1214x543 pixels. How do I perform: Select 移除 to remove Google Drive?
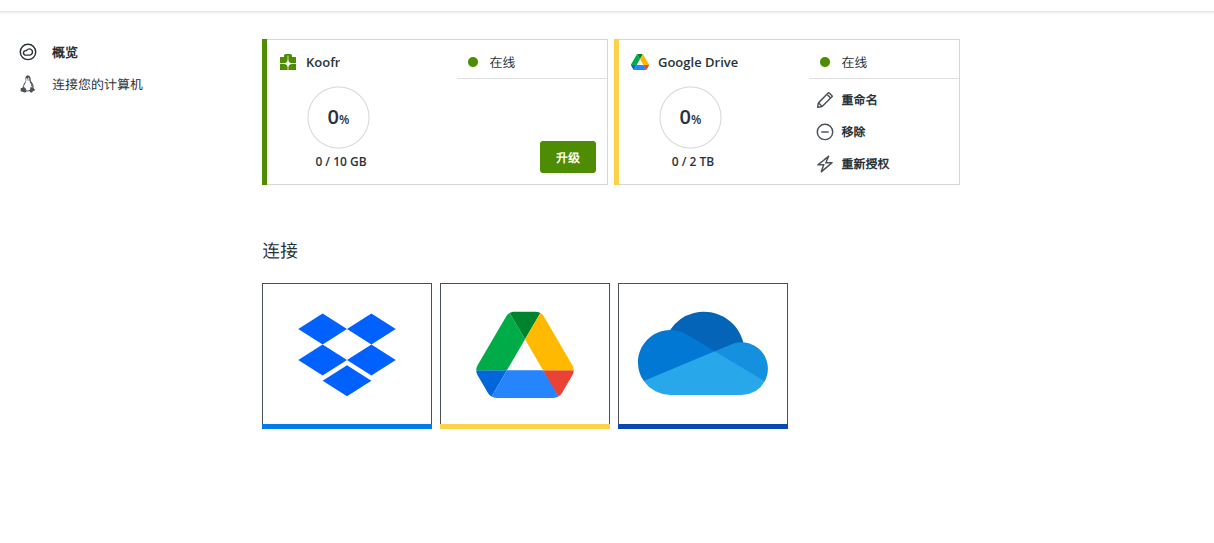853,132
